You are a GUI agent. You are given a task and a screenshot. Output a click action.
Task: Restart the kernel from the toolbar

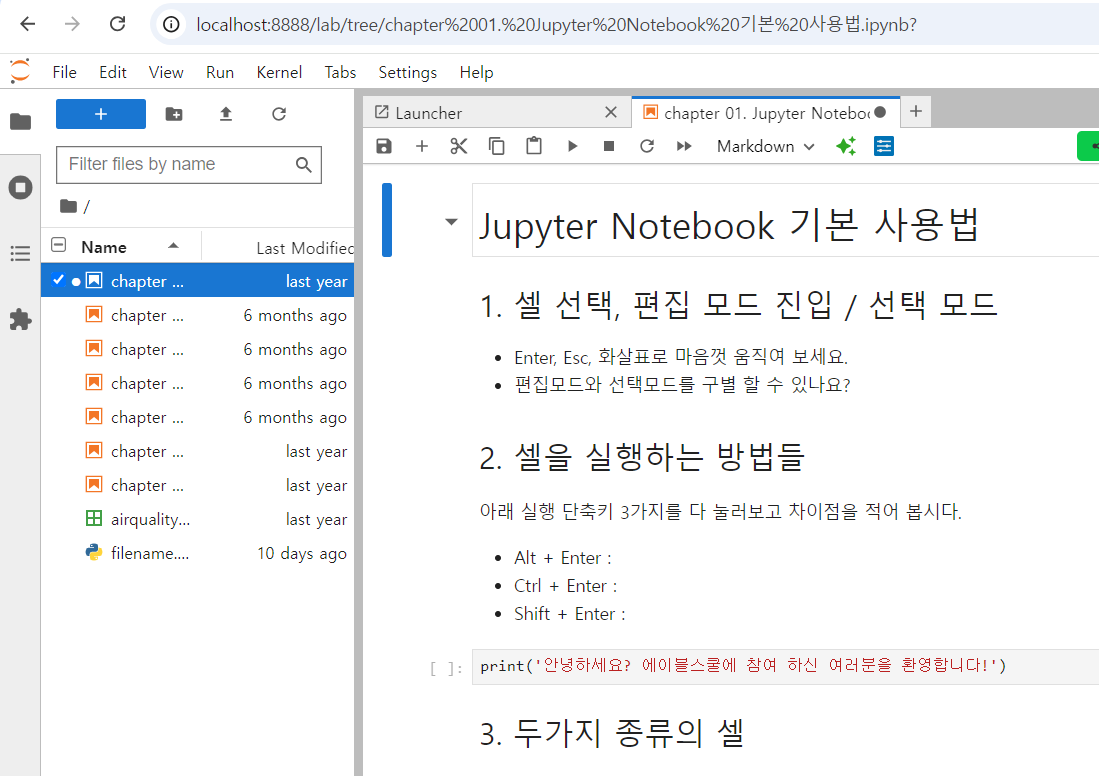tap(647, 146)
